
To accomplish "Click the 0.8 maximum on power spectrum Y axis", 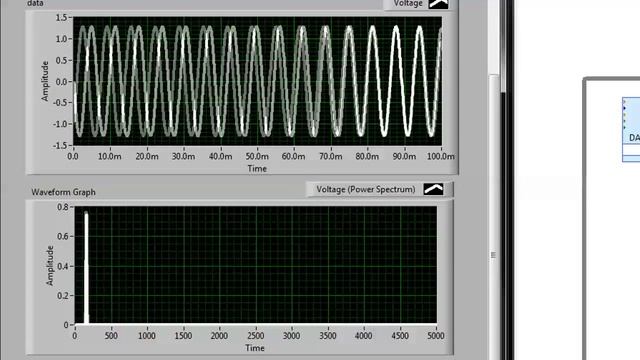I will 63,207.
